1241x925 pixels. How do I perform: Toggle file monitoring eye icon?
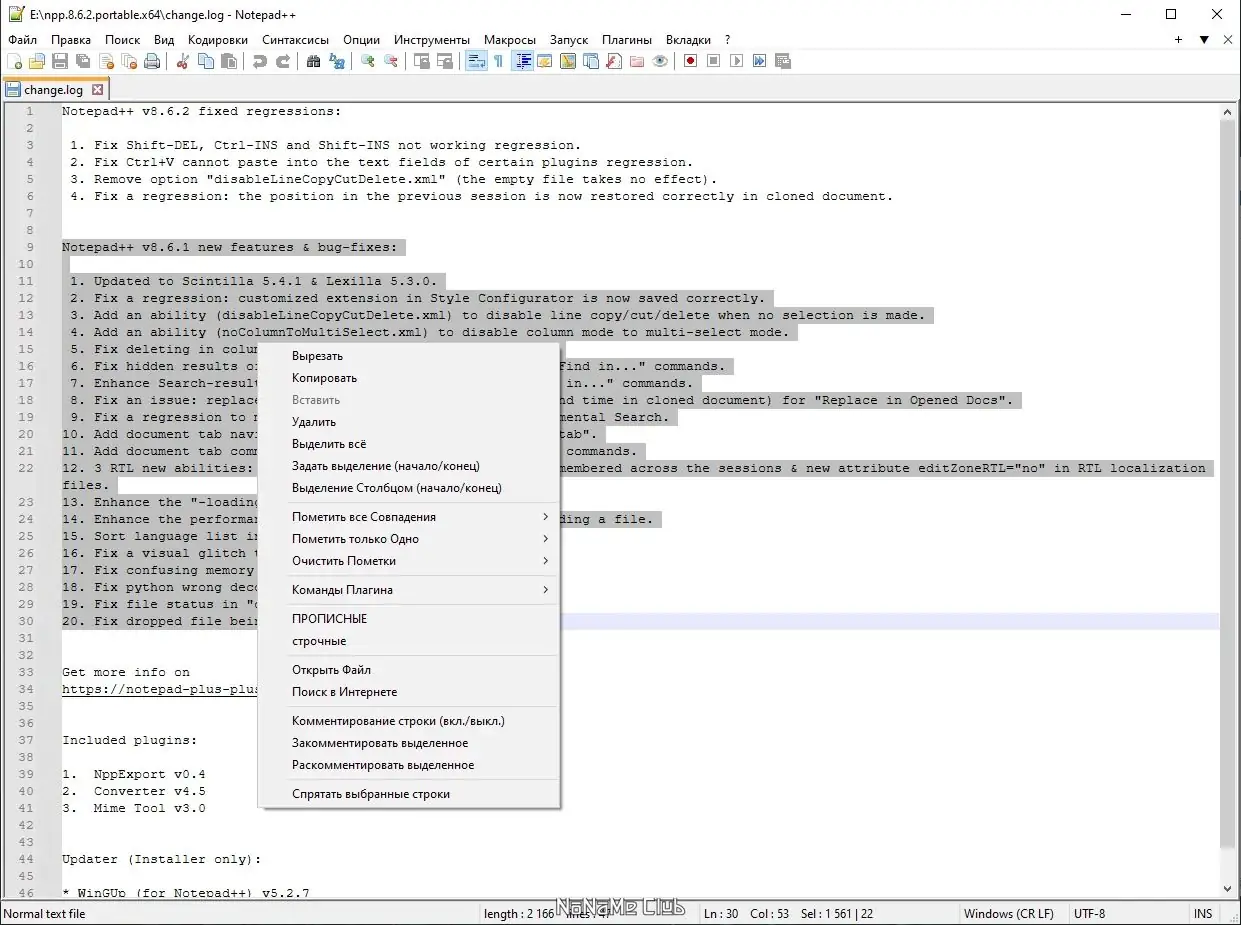pos(659,61)
